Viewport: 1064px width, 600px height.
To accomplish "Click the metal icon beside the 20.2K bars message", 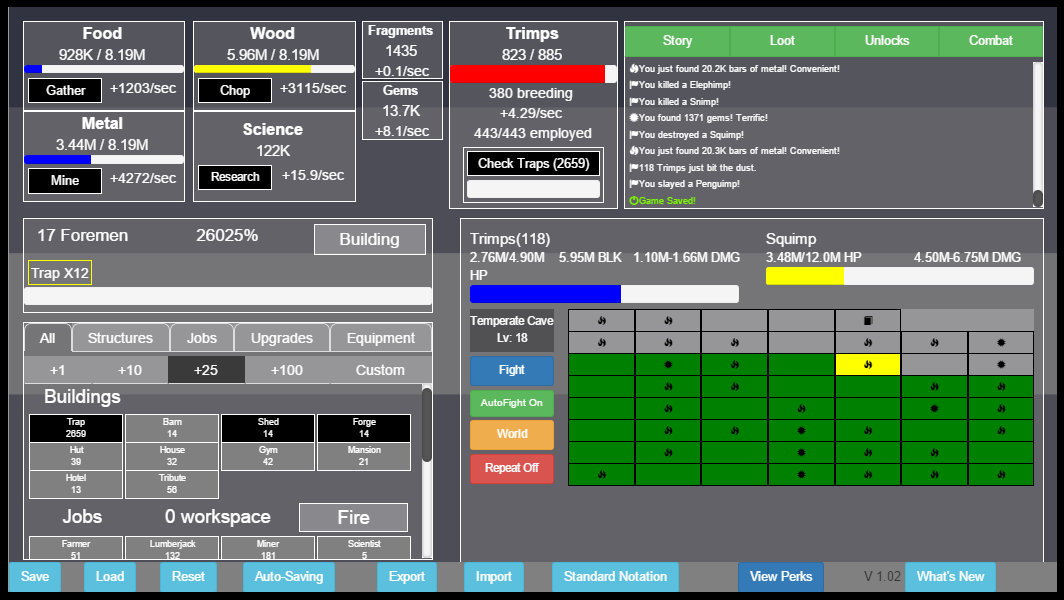I will [633, 69].
